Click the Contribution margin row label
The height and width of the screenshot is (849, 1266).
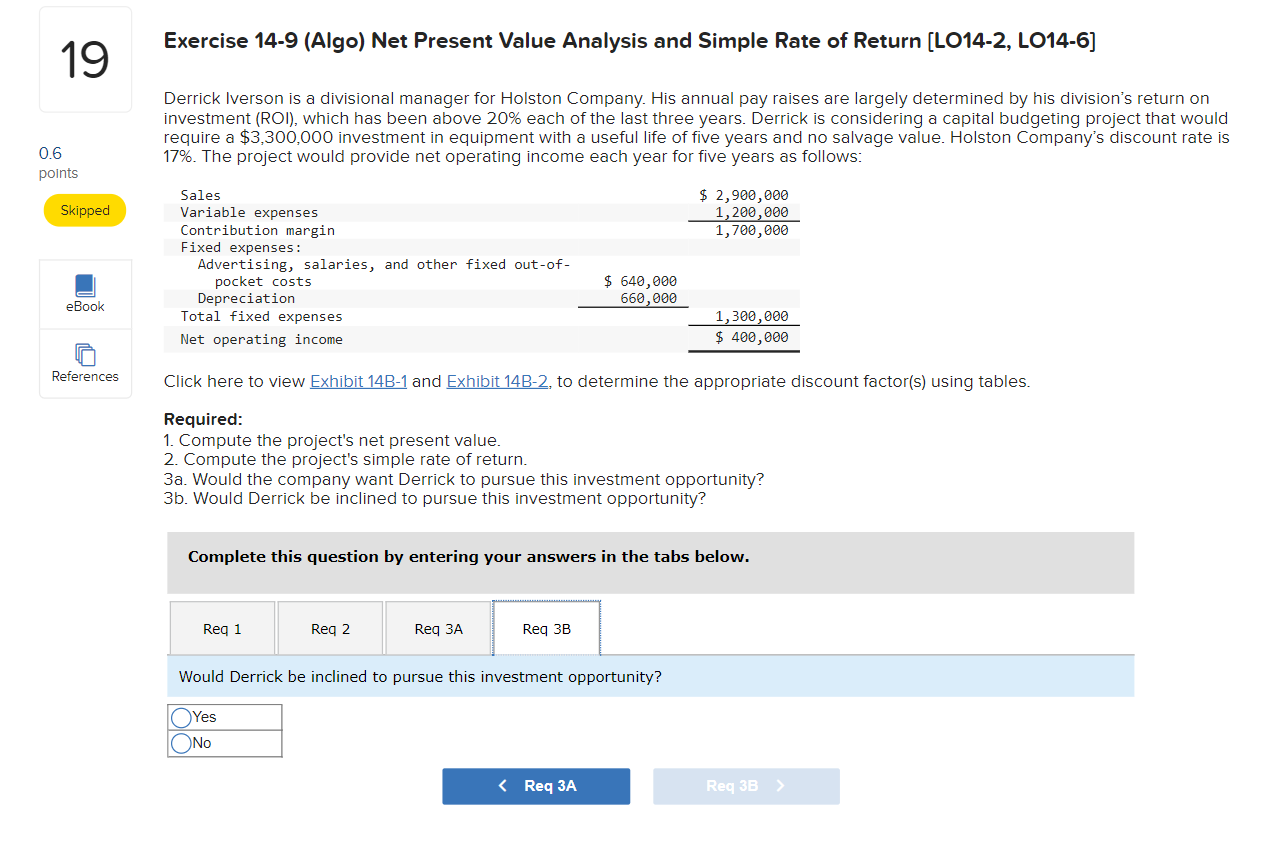pos(257,230)
